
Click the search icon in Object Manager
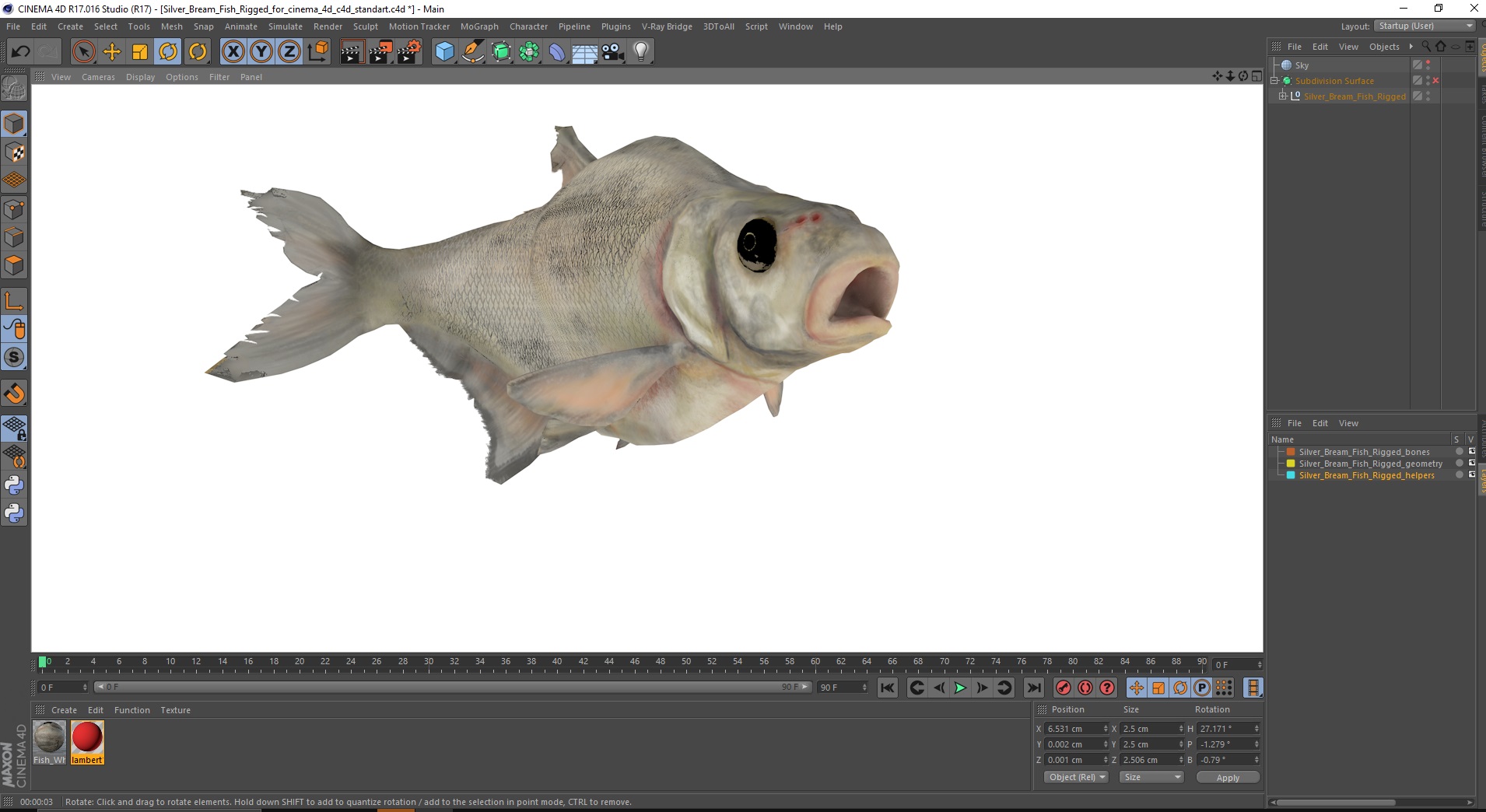pos(1426,47)
